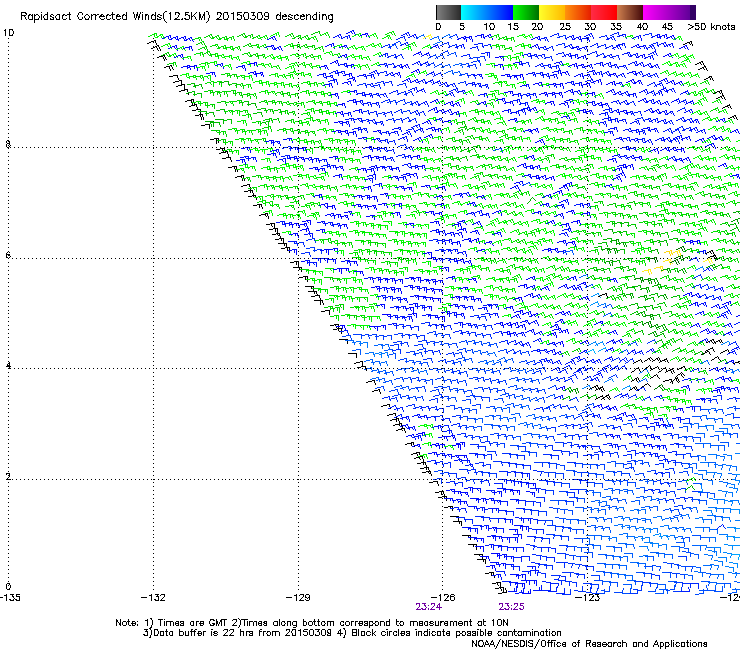Screen dimensions: 740x650
Task: Click the latitude axis label '6'
Action: 8,255
